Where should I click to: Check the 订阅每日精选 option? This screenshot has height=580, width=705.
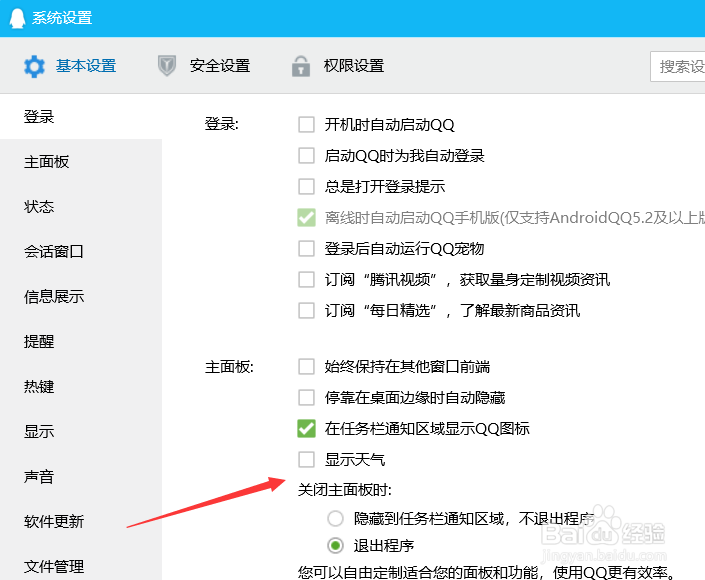[306, 311]
